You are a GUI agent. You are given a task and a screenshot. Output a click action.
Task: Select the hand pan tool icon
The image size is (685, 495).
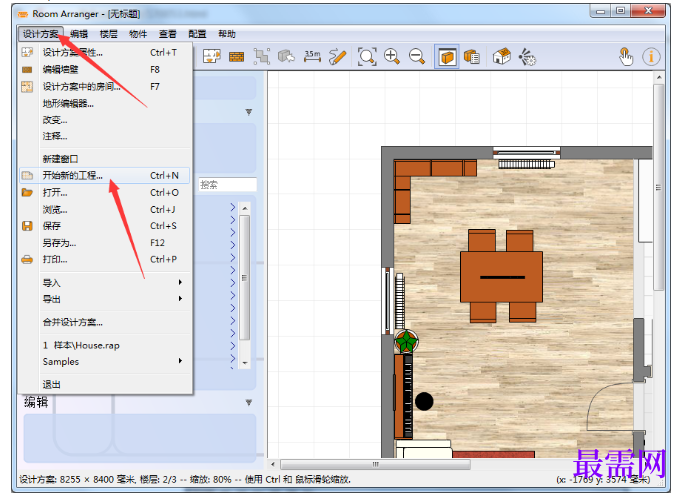(x=626, y=57)
